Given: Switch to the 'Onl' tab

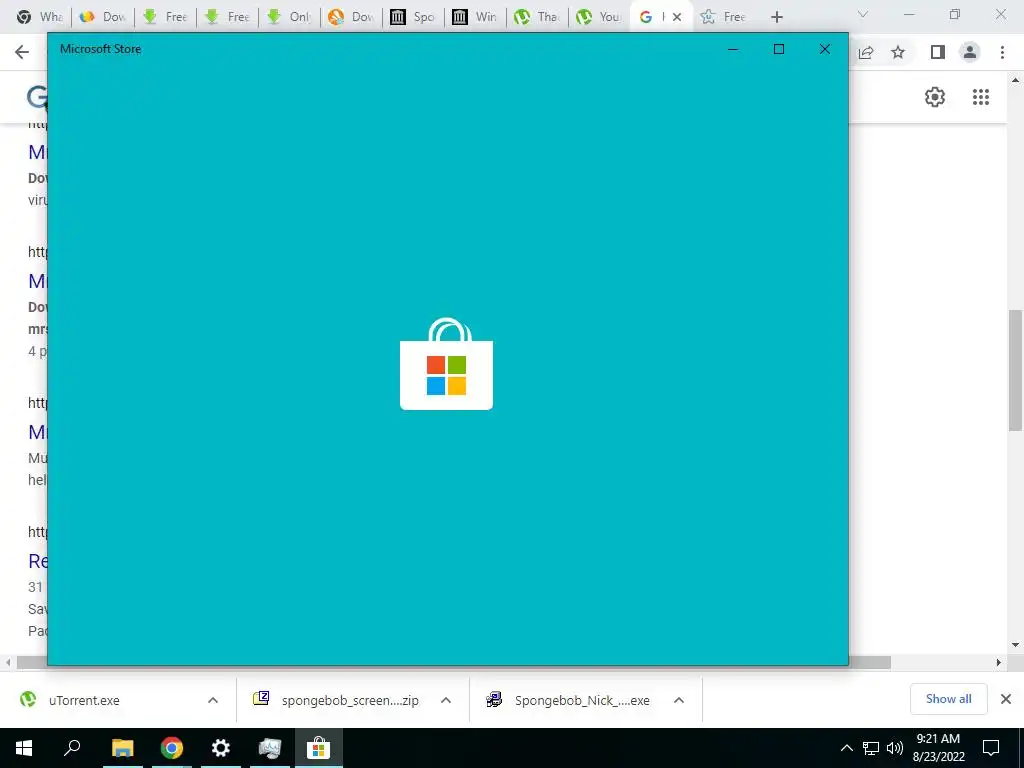Looking at the screenshot, I should pyautogui.click(x=290, y=17).
